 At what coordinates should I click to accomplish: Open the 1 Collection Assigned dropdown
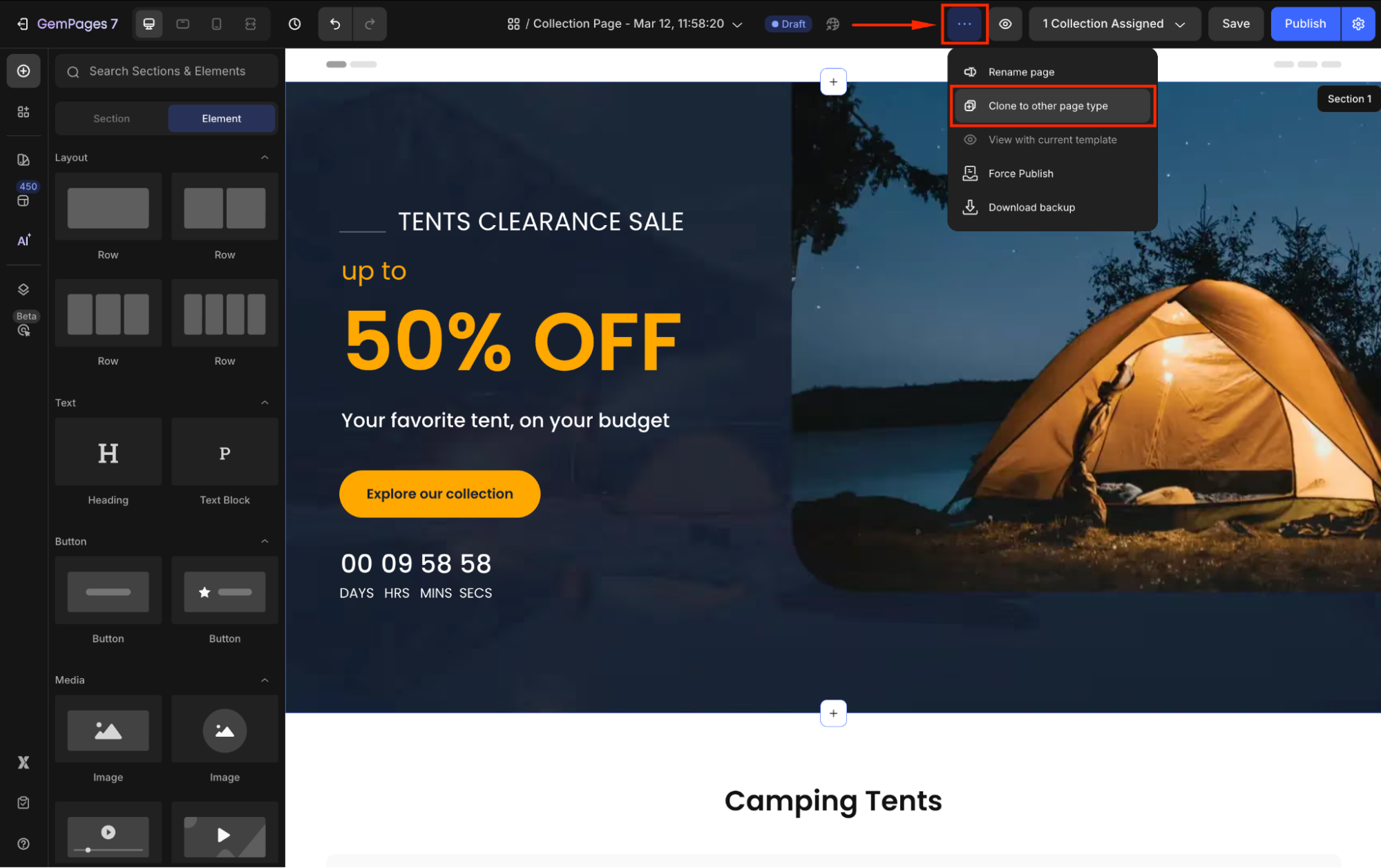[x=1114, y=24]
